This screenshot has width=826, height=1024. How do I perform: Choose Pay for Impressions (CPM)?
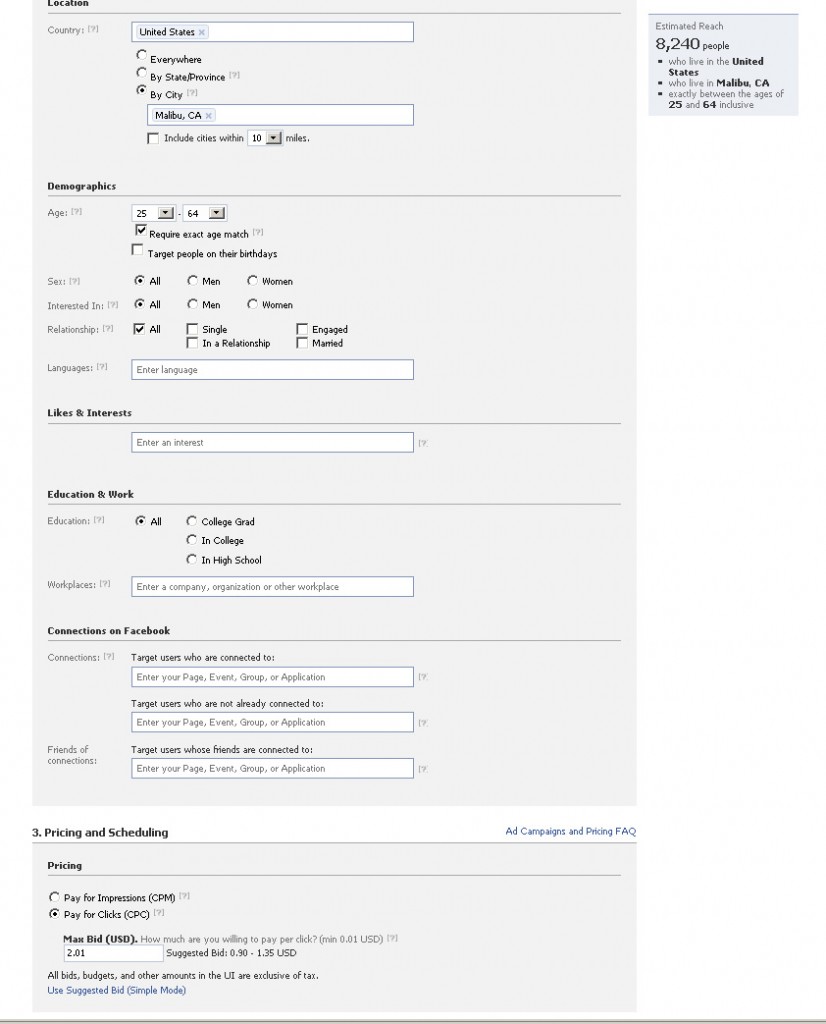tap(55, 898)
